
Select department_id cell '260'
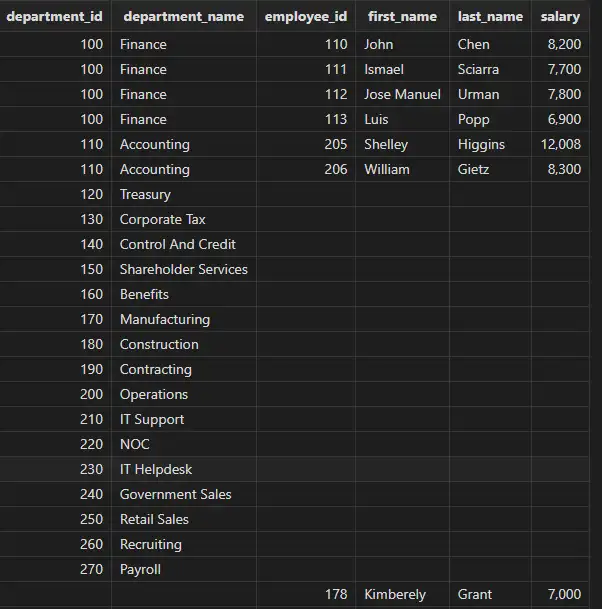(55, 544)
